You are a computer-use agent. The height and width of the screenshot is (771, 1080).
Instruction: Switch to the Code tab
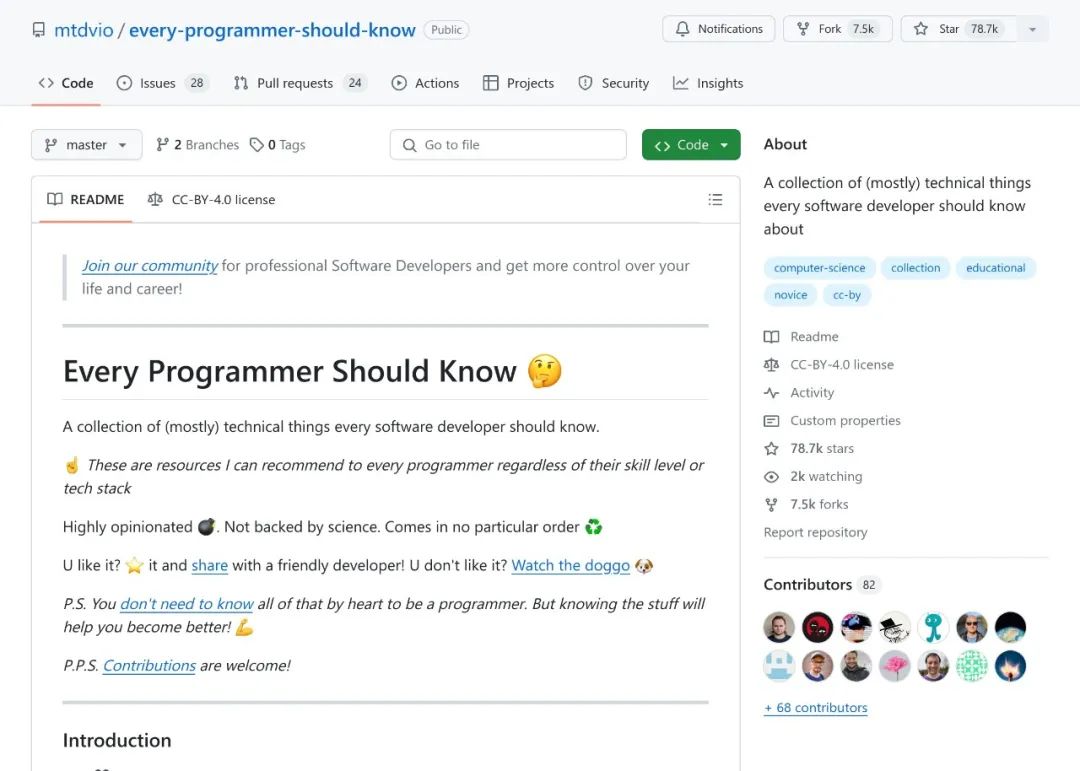click(65, 83)
